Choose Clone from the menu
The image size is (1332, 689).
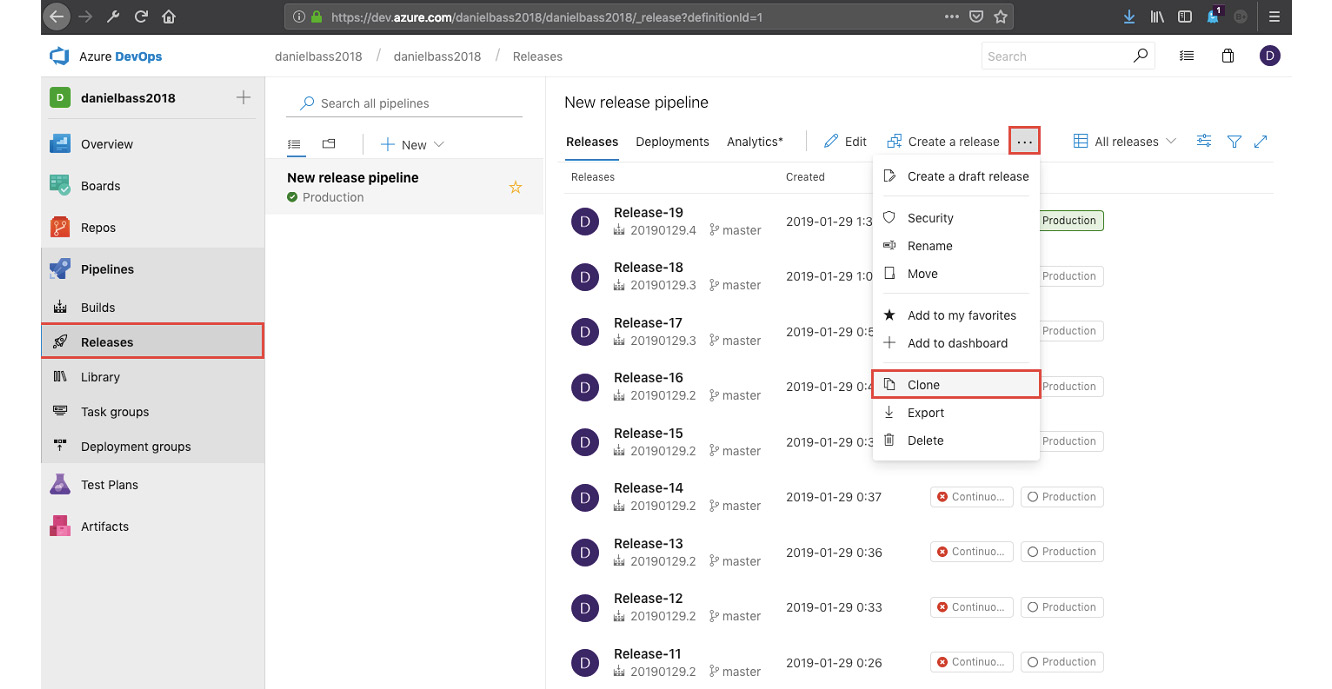[x=956, y=385]
